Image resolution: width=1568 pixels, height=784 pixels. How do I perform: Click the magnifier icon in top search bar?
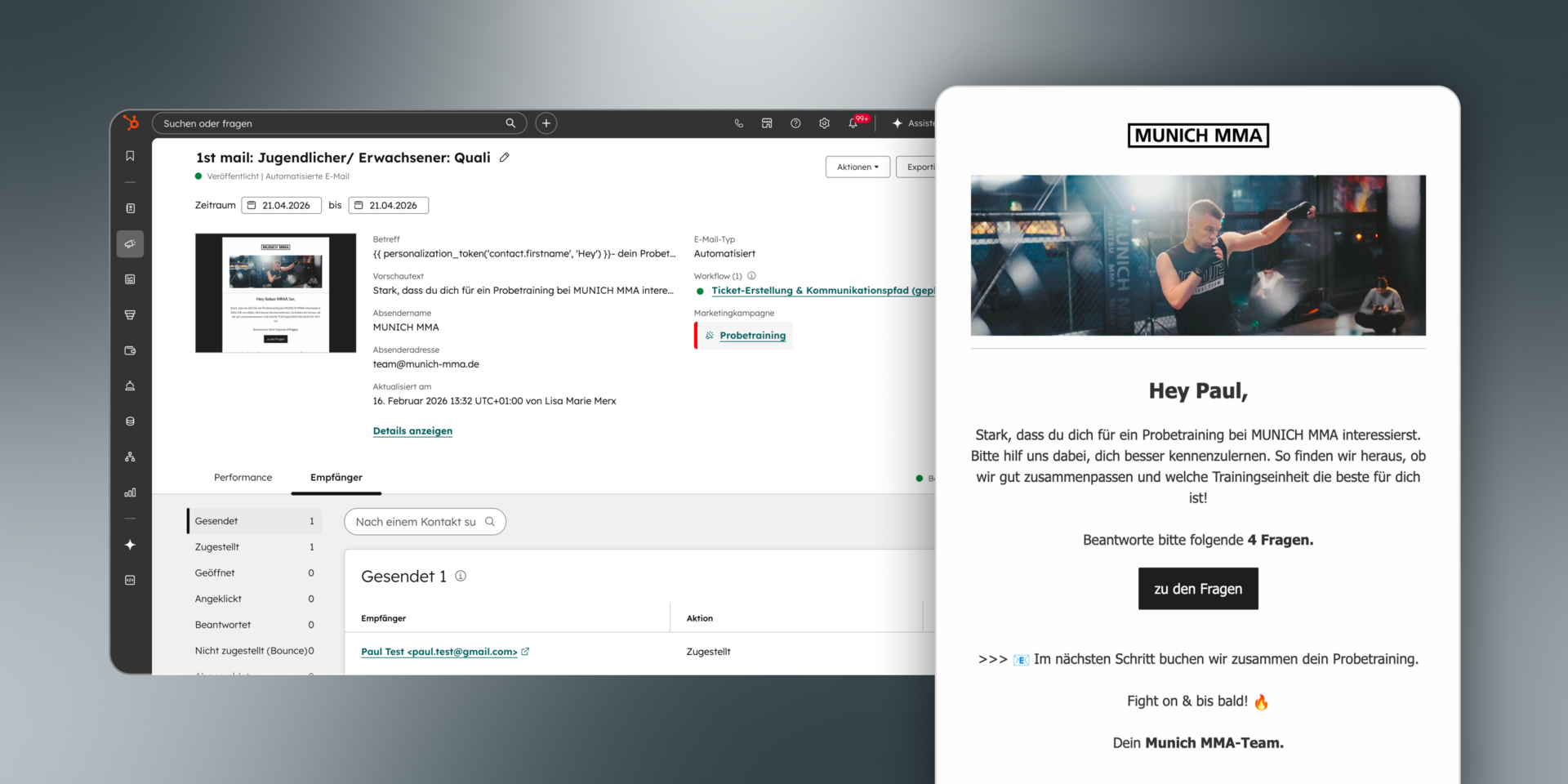(x=510, y=123)
